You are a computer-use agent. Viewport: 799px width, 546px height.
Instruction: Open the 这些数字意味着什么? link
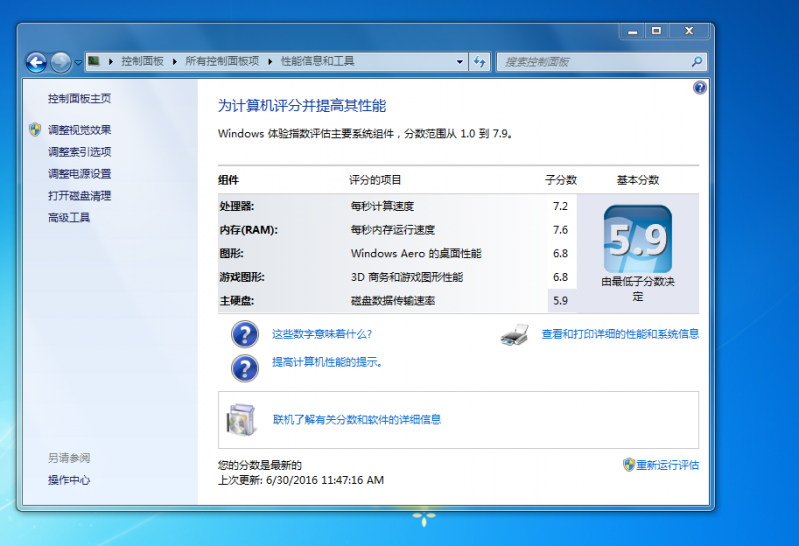(x=322, y=334)
